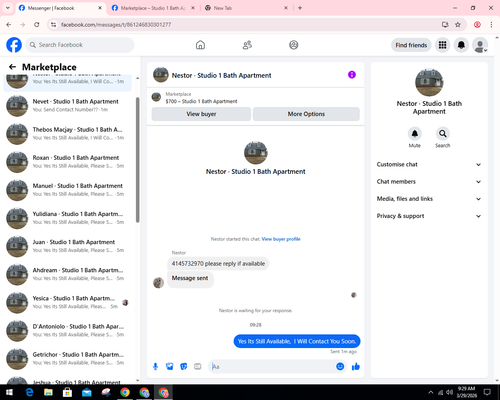Click the conversation list scrollbar

137,160
